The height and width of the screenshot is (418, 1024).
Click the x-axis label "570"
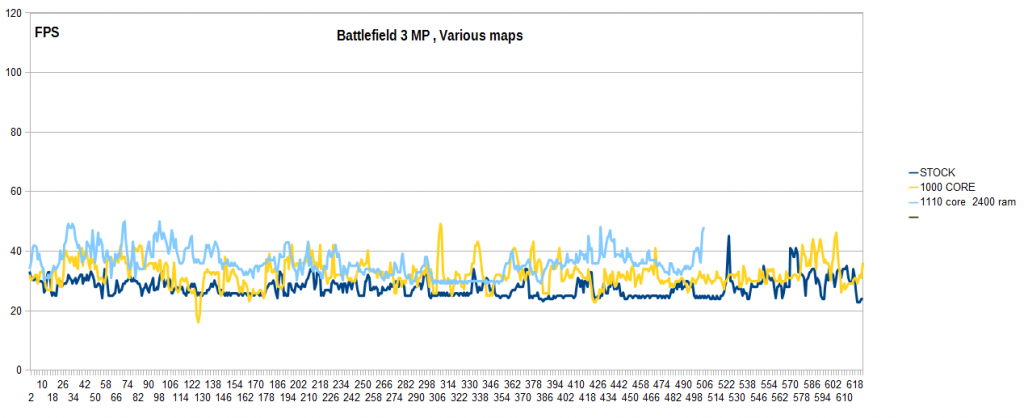tap(791, 385)
